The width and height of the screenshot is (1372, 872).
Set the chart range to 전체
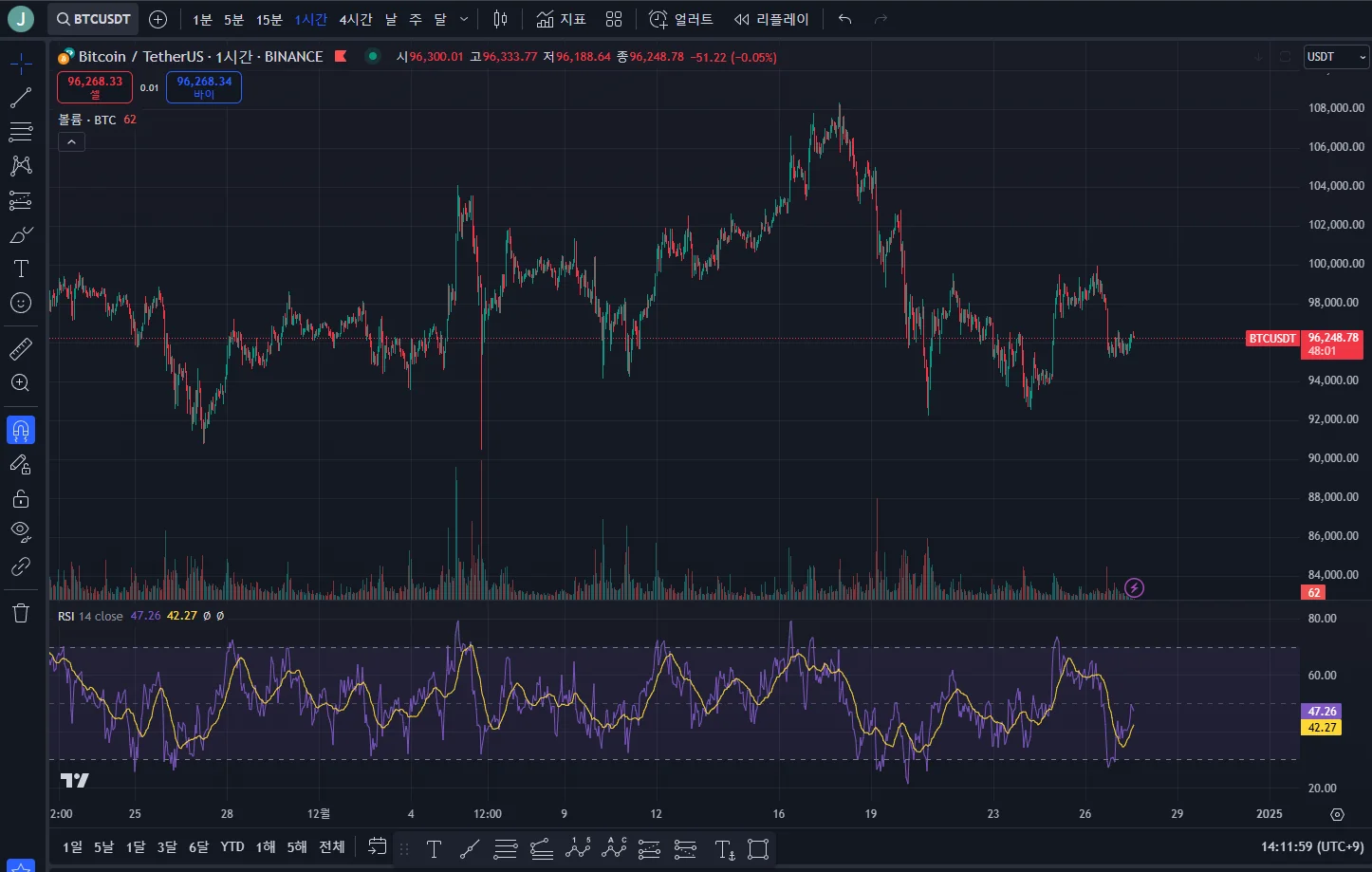point(332,847)
